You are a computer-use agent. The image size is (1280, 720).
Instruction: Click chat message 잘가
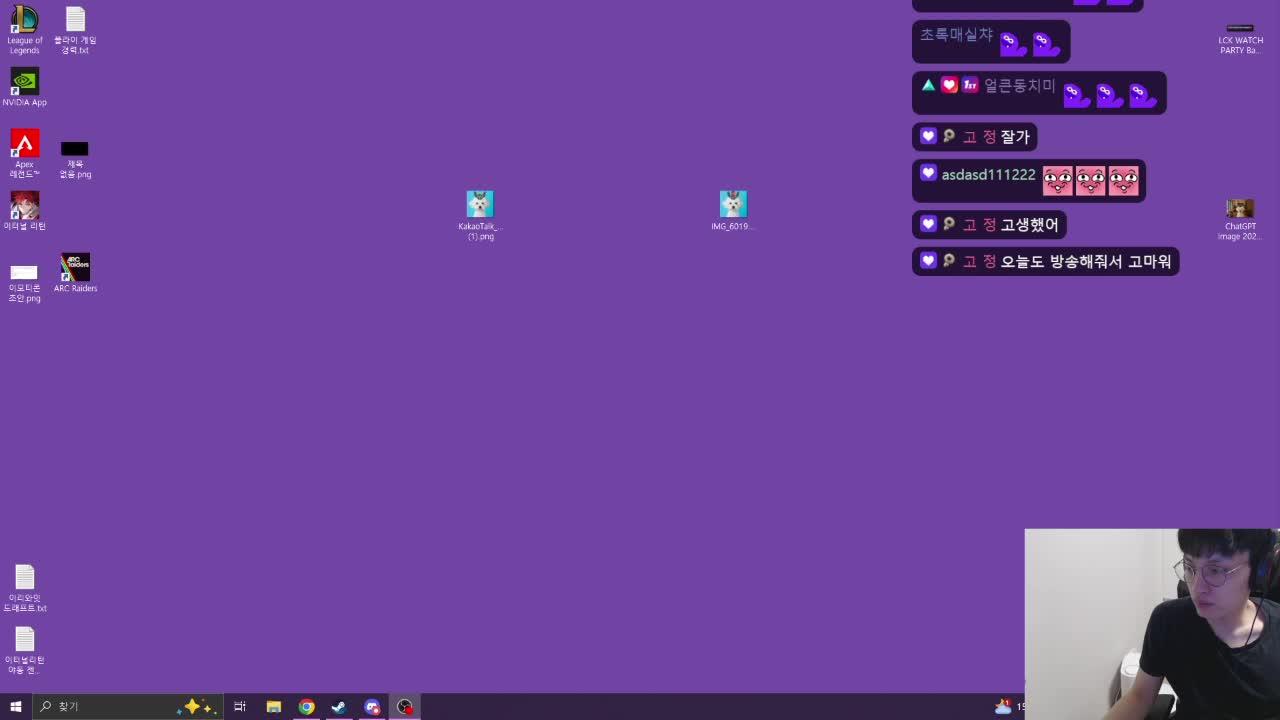pyautogui.click(x=1015, y=136)
